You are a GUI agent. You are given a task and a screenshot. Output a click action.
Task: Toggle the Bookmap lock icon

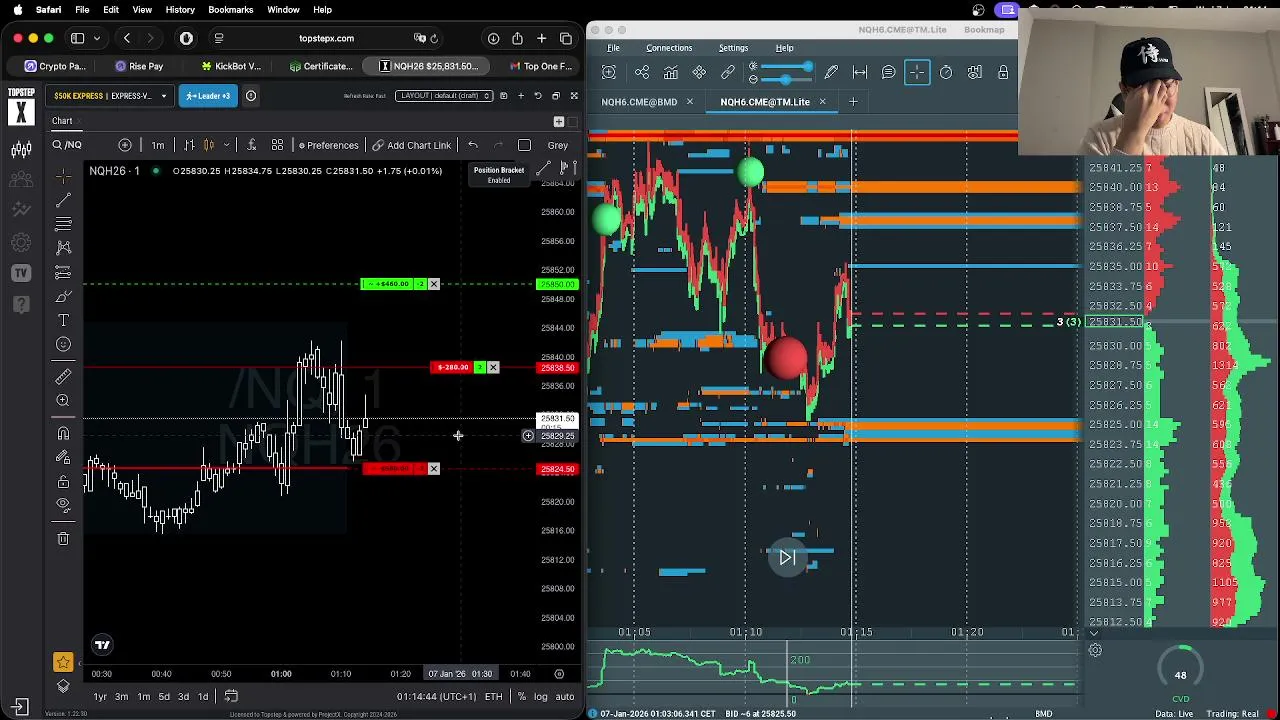[x=1003, y=72]
